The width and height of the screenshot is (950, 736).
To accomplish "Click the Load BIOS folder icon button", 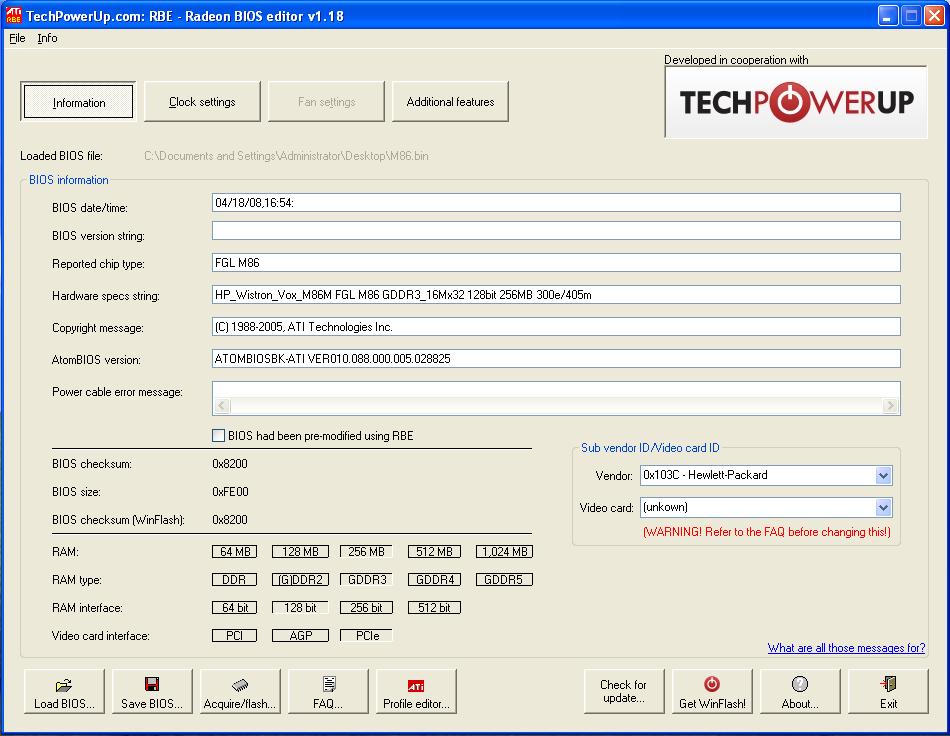I will 64,691.
